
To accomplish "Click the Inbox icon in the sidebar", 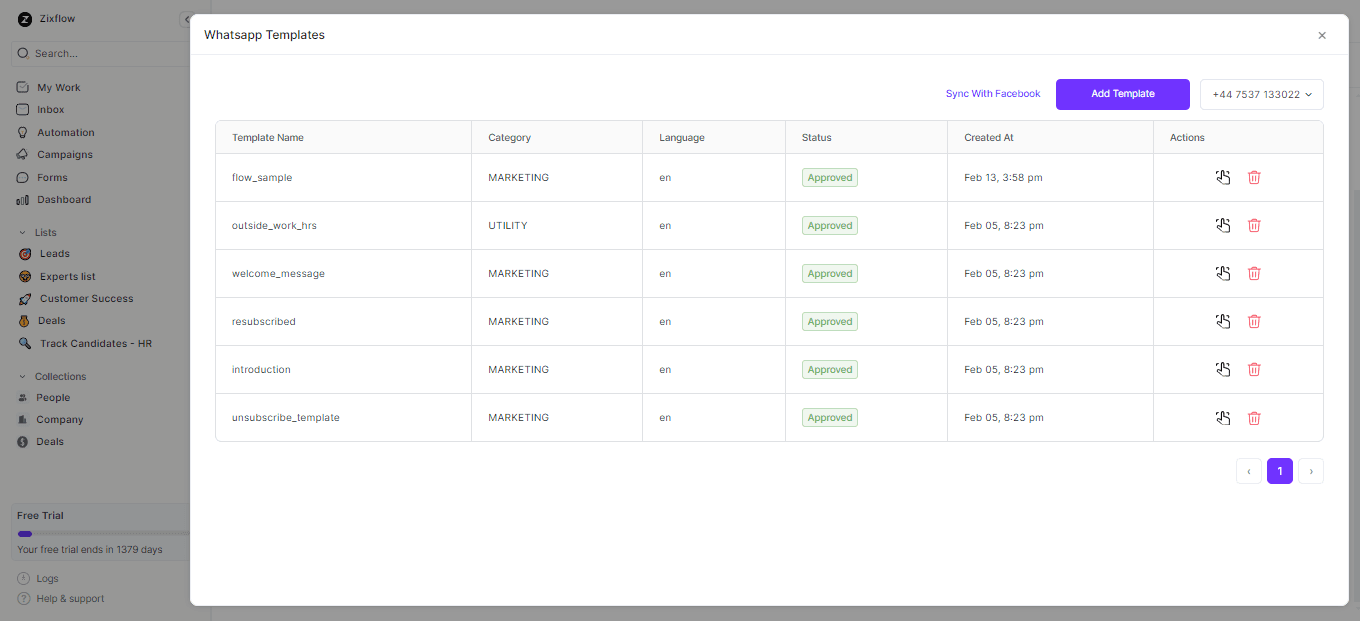I will pyautogui.click(x=23, y=109).
